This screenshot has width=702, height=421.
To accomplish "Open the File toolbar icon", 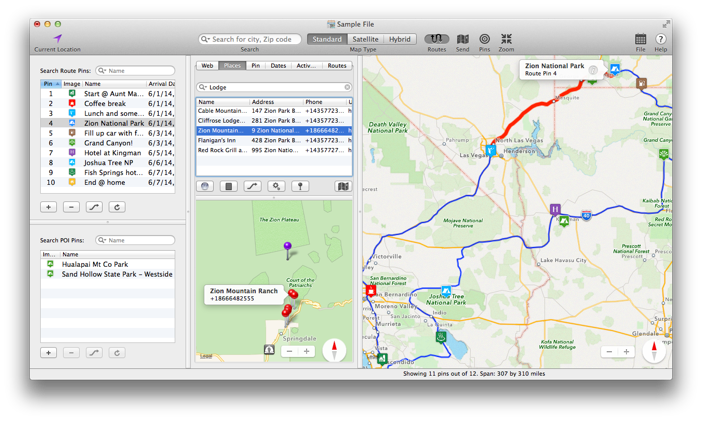I will click(640, 39).
